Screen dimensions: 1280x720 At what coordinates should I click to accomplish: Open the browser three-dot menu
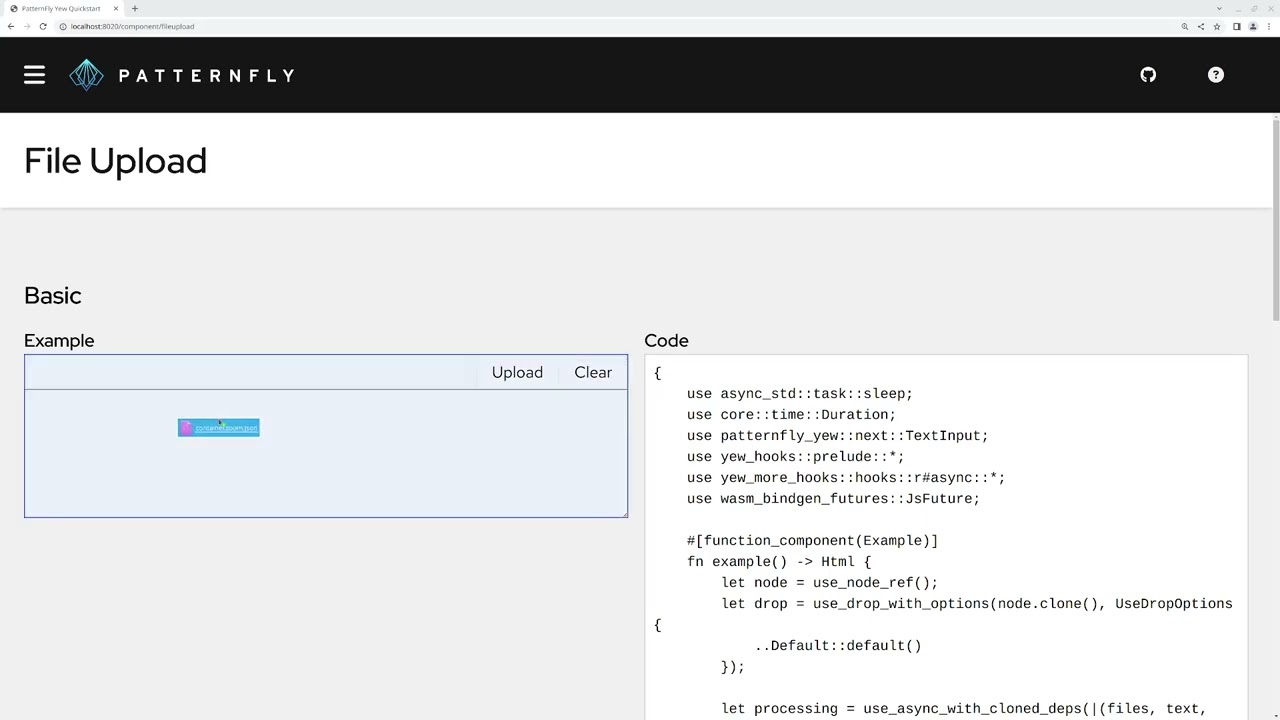(x=1267, y=26)
